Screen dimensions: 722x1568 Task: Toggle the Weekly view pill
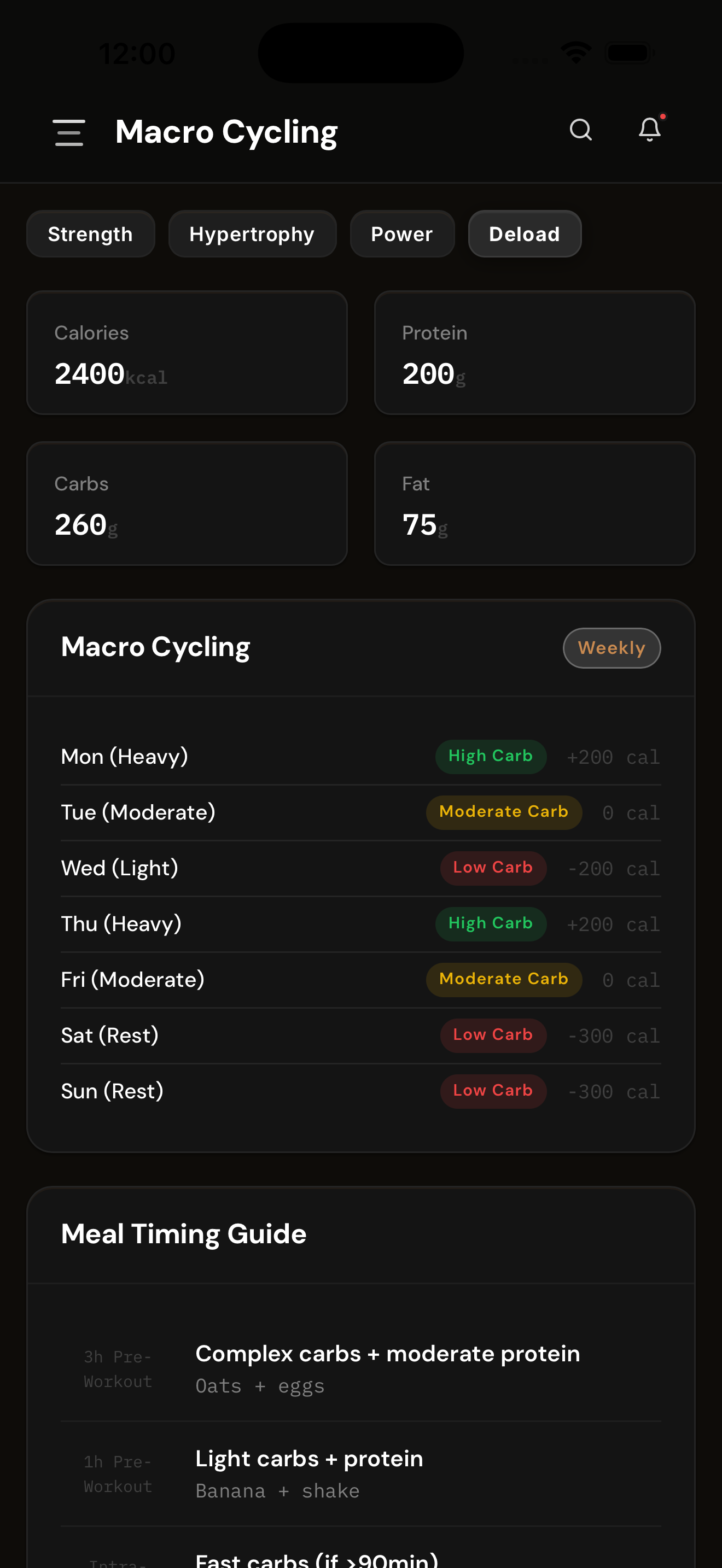tap(611, 648)
